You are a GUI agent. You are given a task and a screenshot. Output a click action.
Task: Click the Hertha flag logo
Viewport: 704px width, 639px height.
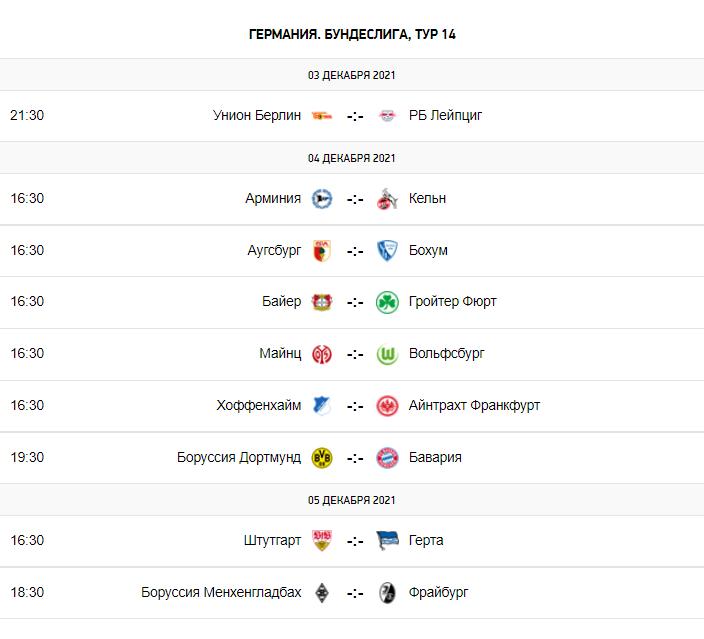tap(387, 541)
